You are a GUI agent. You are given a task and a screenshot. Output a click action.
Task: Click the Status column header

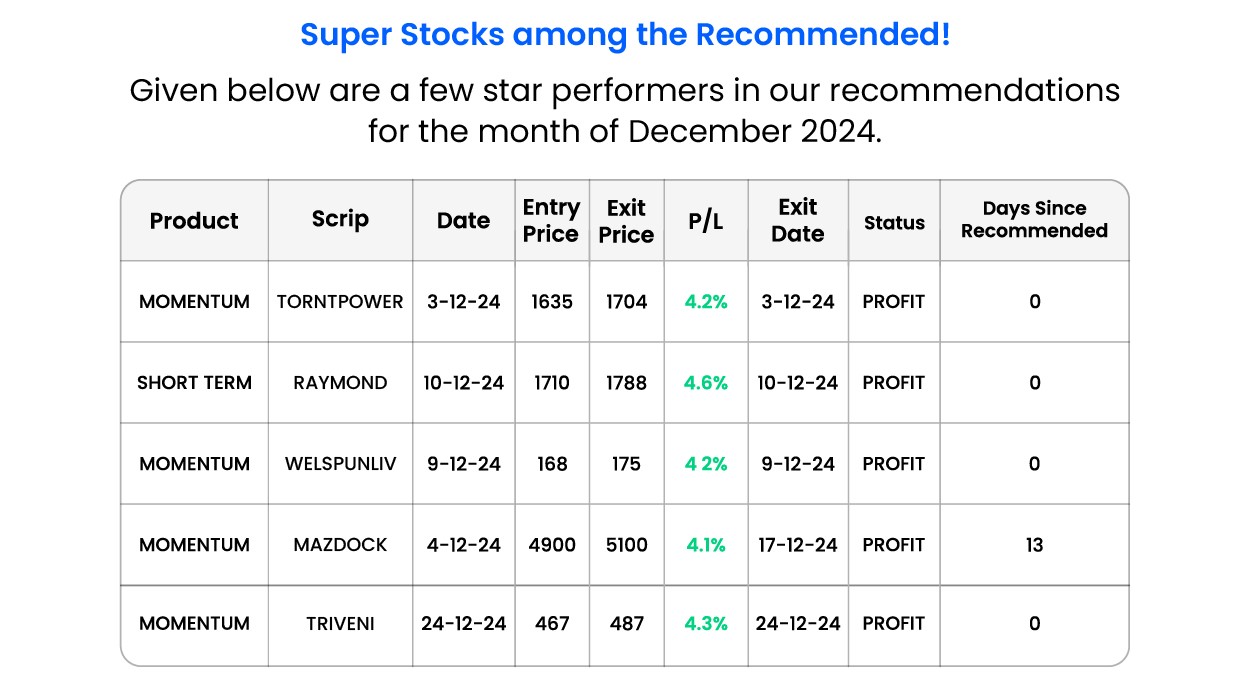click(894, 223)
